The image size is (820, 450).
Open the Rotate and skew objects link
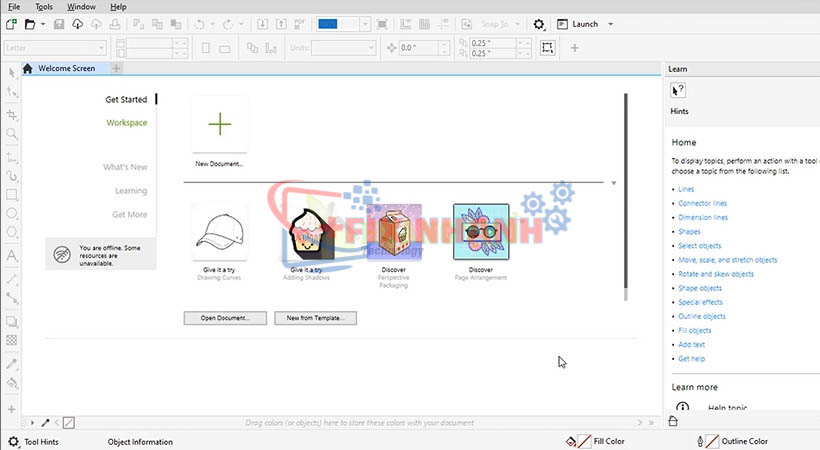[716, 274]
